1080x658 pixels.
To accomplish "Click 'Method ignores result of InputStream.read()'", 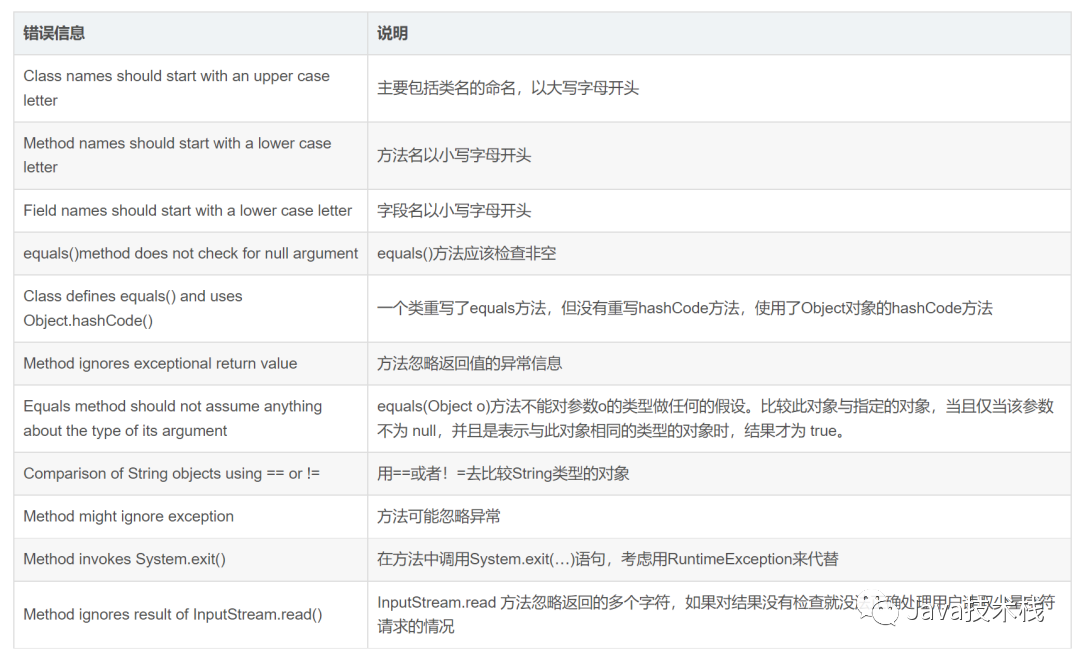I will (x=191, y=615).
